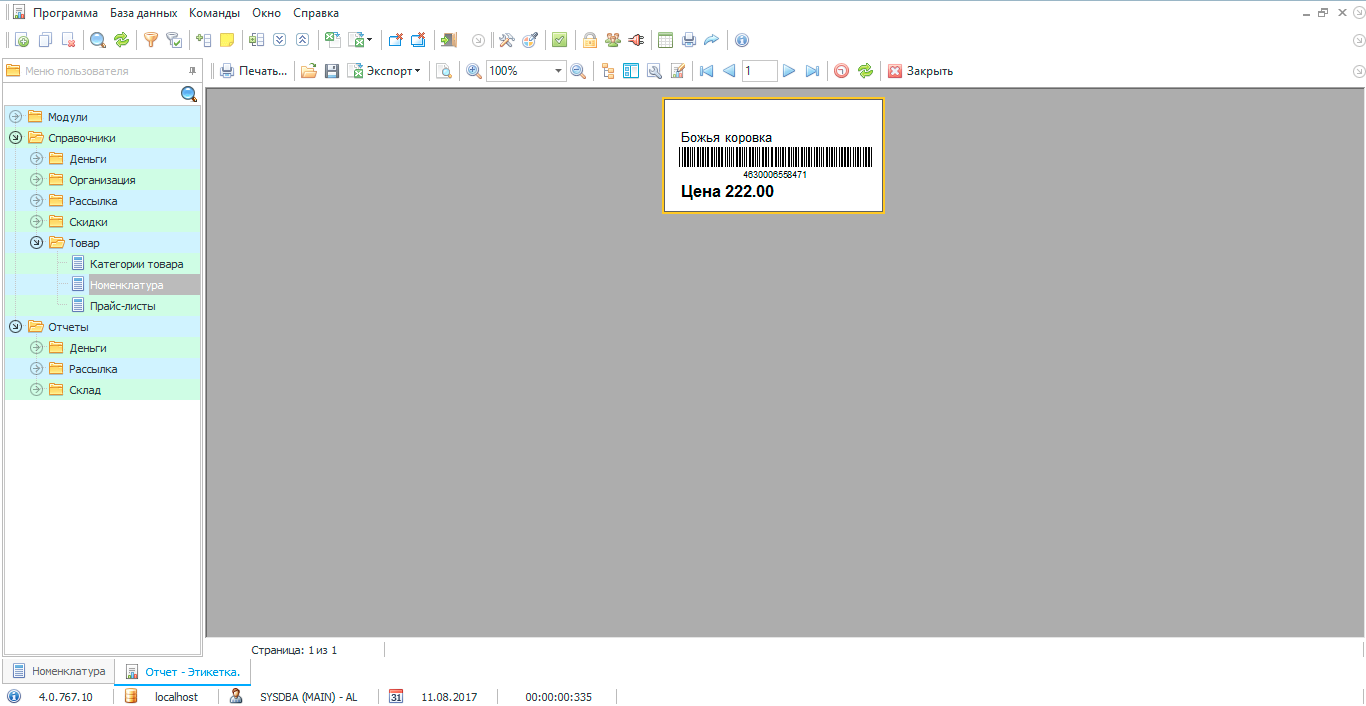The height and width of the screenshot is (706, 1366).
Task: Open the База данных menu
Action: pos(143,13)
